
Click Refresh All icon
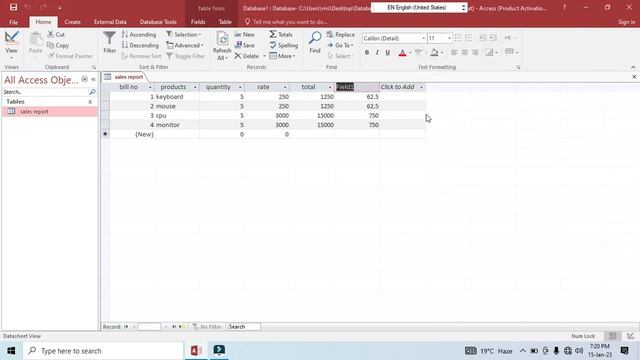(222, 40)
